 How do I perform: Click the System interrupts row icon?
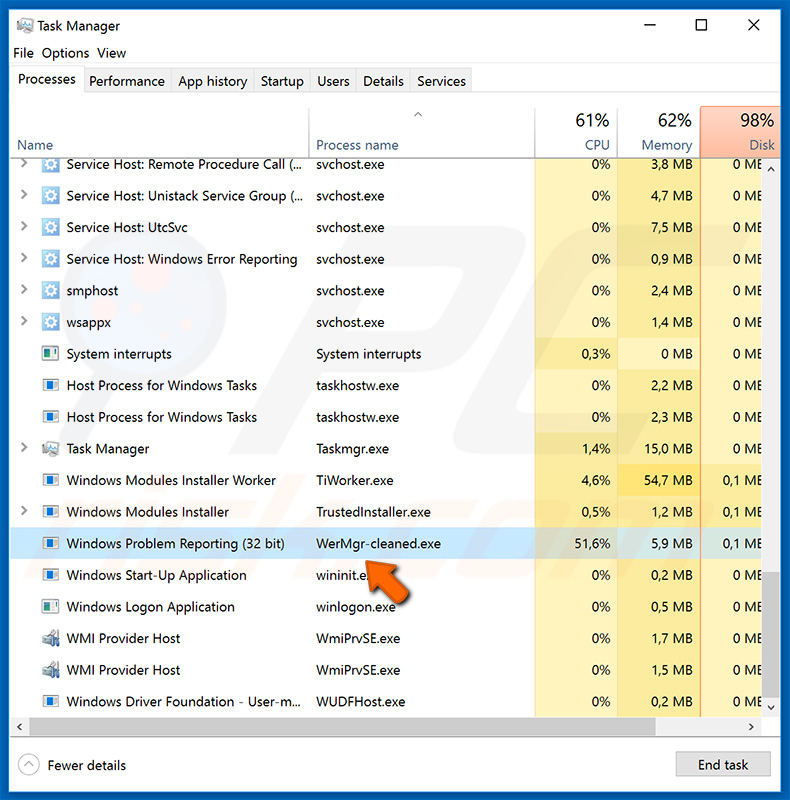[x=50, y=354]
